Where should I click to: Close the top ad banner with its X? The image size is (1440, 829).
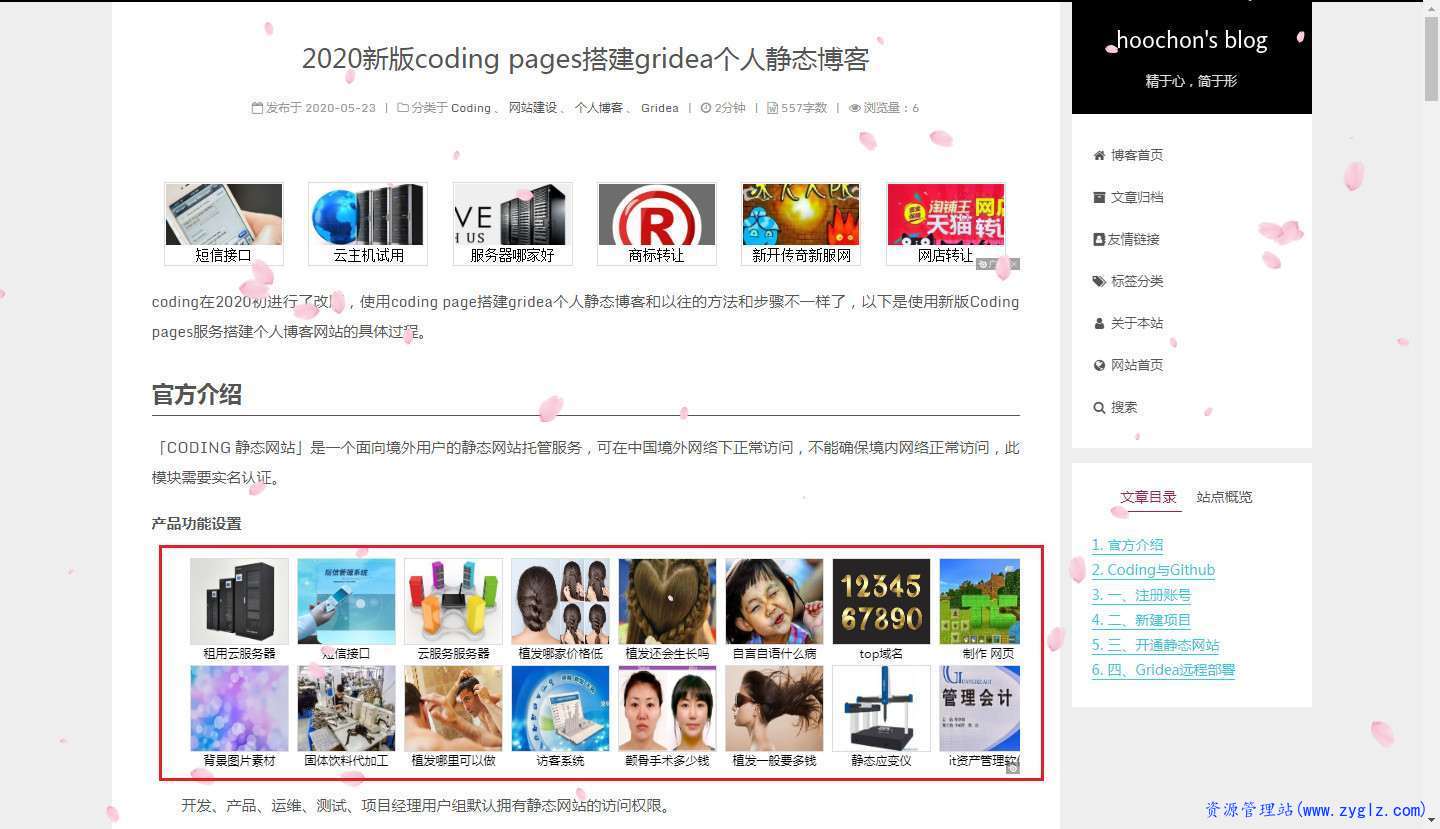1013,264
